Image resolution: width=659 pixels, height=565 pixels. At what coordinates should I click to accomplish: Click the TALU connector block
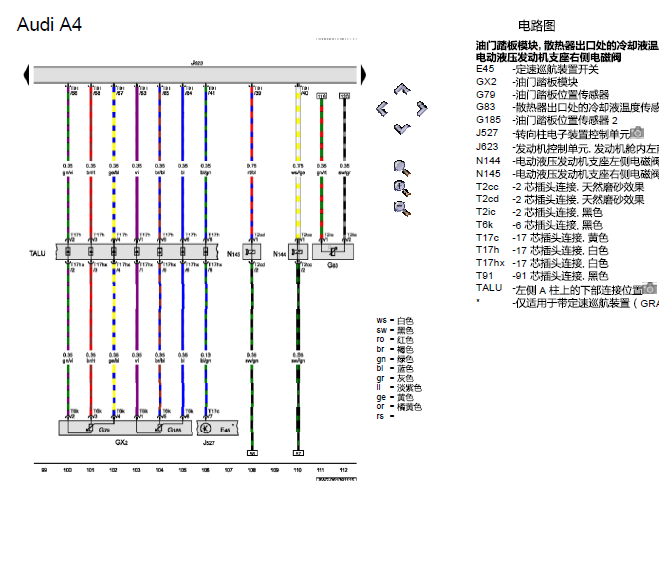point(137,251)
